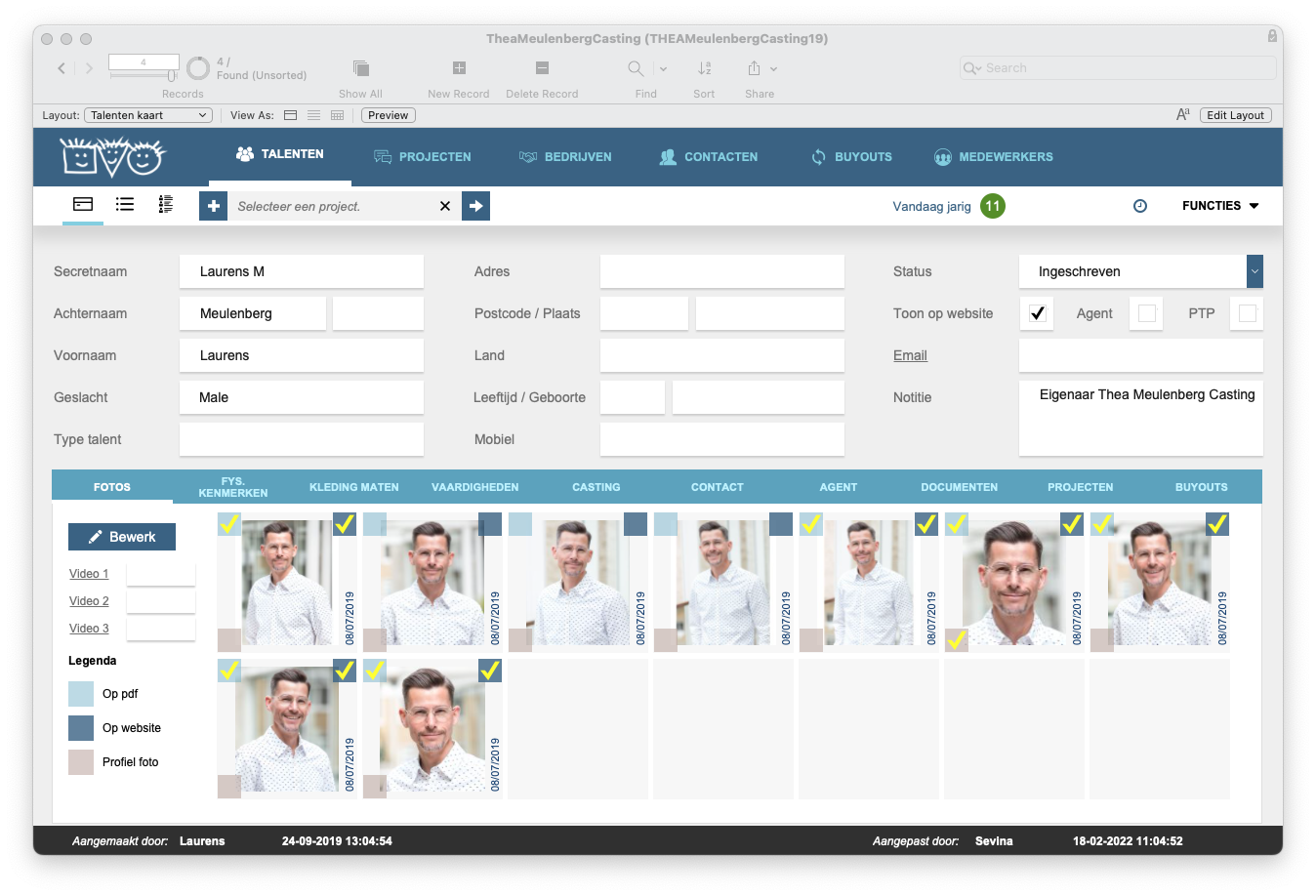Viewport: 1316px width, 896px height.
Task: Switch to View As form icon
Action: (x=290, y=115)
